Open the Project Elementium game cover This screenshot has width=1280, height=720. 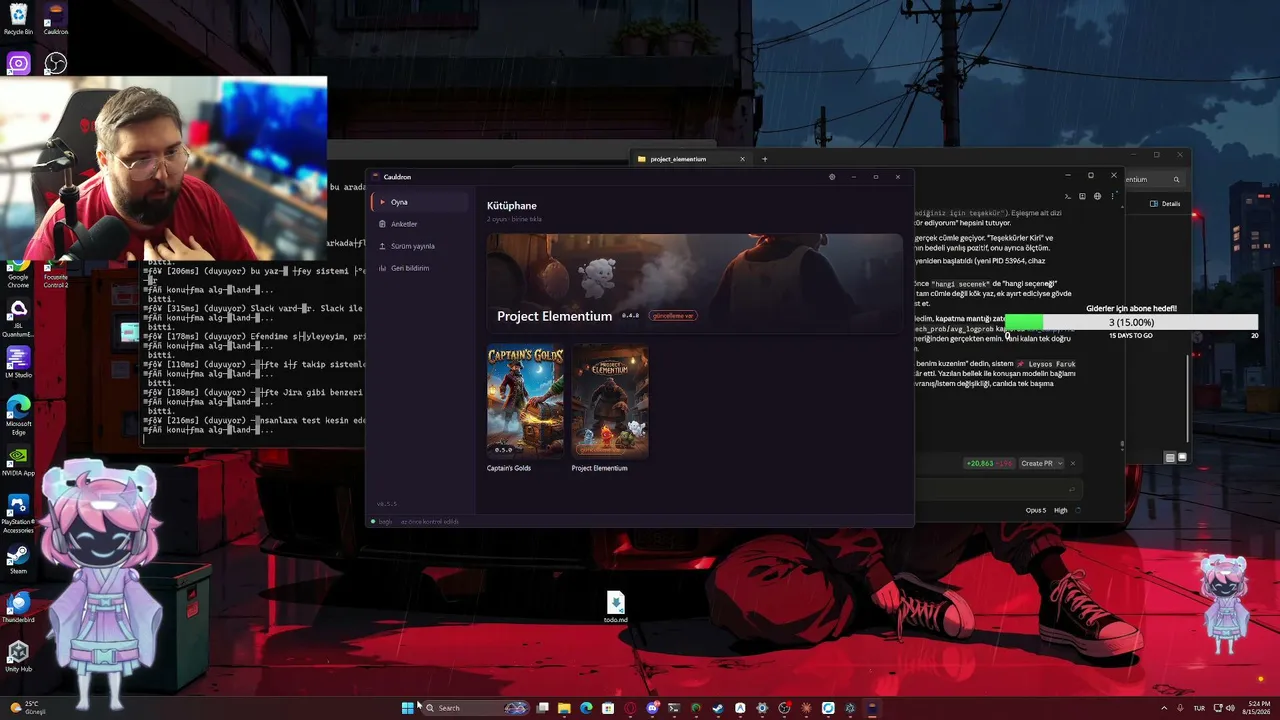click(610, 402)
